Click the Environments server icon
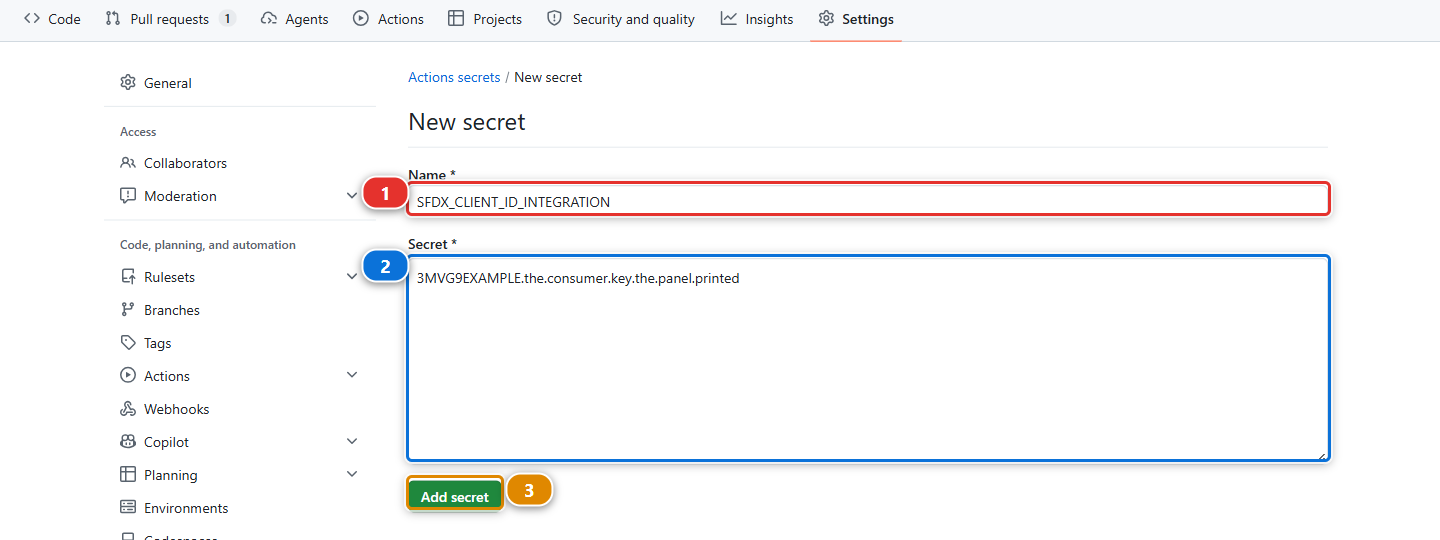The width and height of the screenshot is (1440, 540). [128, 508]
